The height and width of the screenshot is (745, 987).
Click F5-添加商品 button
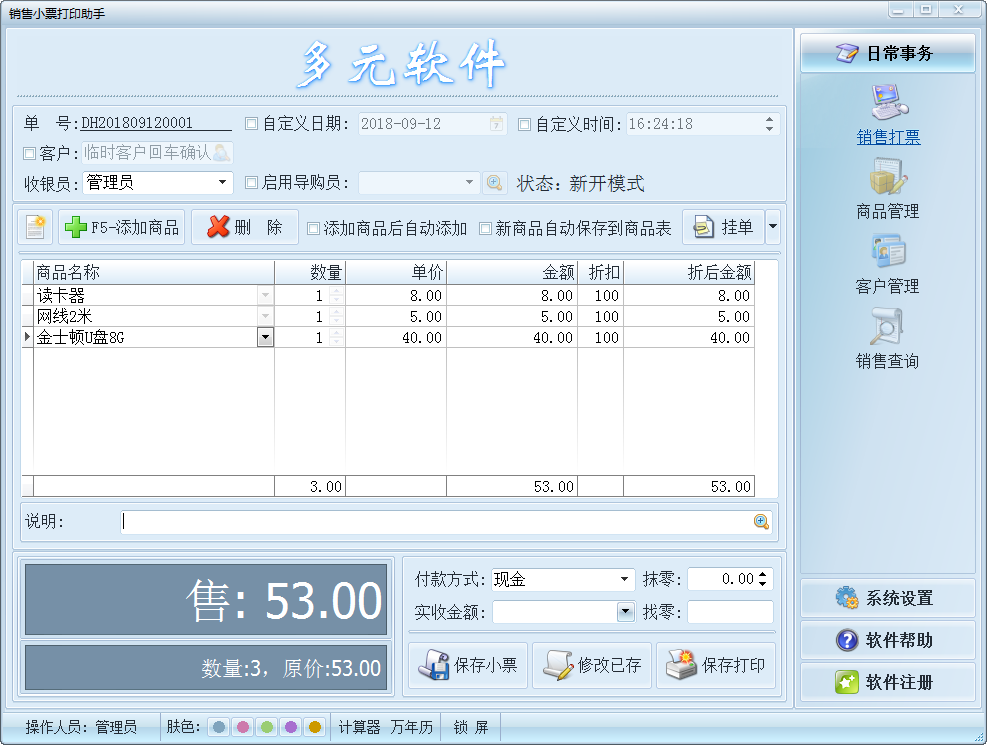[x=121, y=227]
